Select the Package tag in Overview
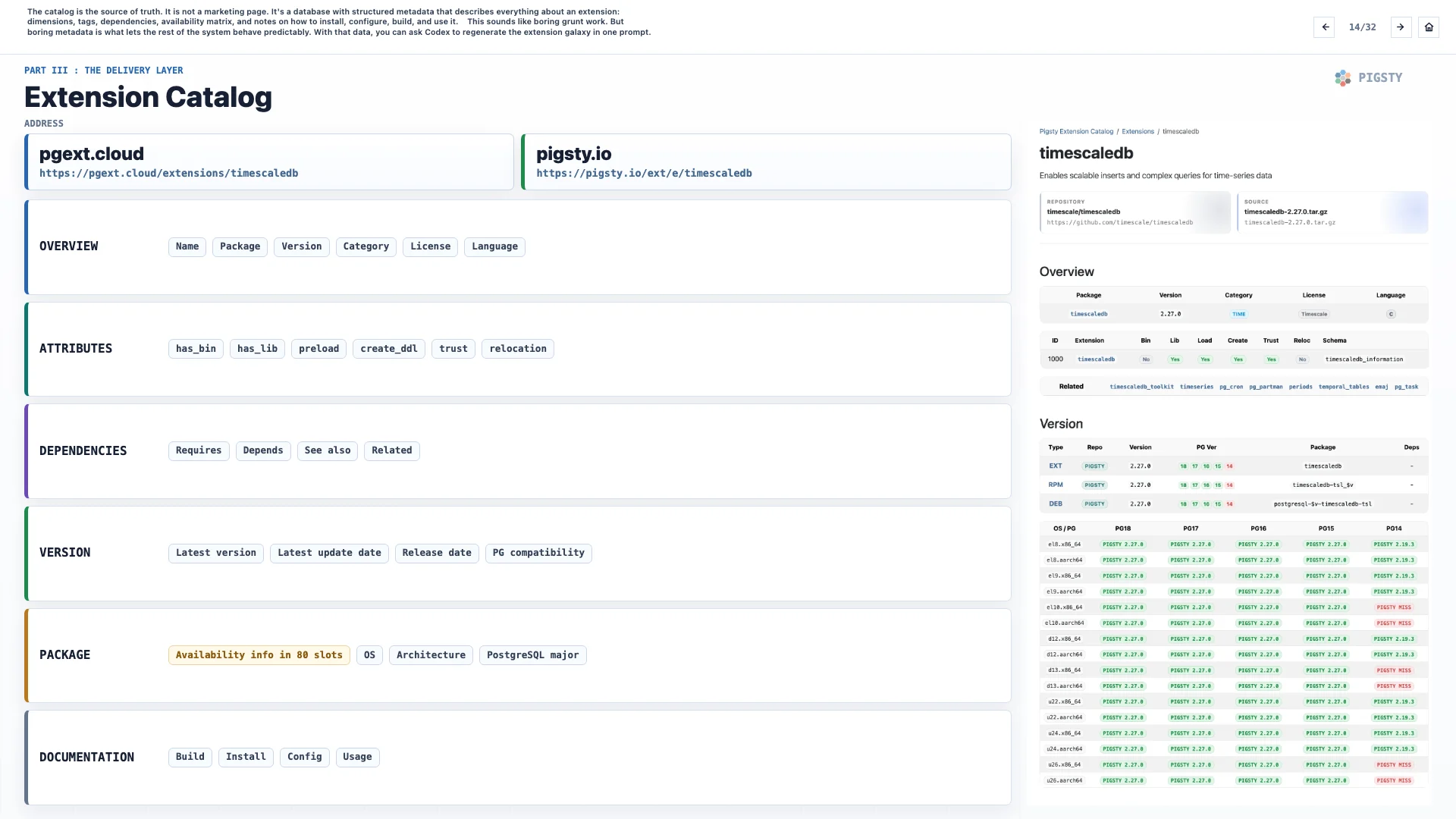1456x819 pixels. 240,246
